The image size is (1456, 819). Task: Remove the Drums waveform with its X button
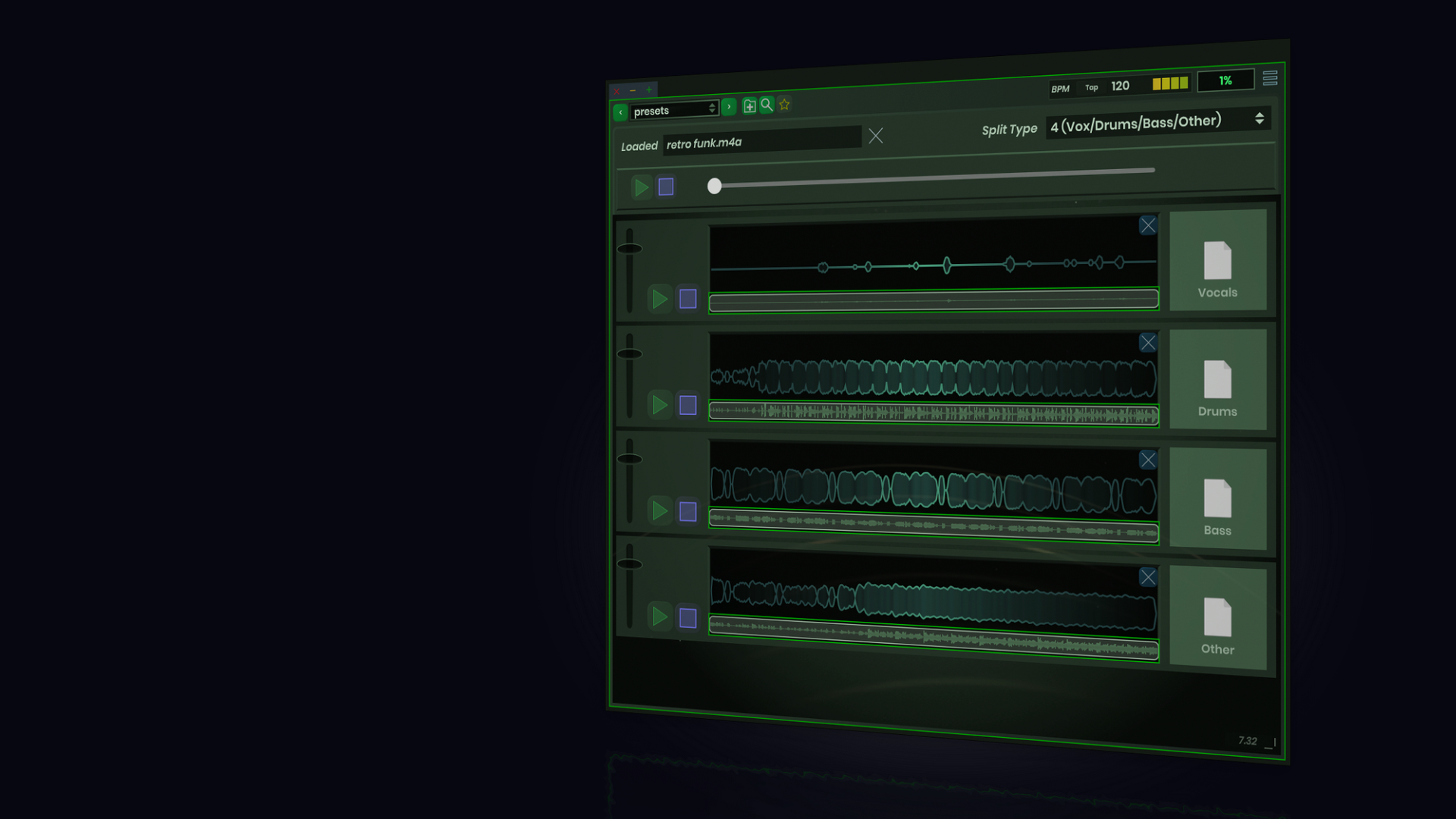1147,342
